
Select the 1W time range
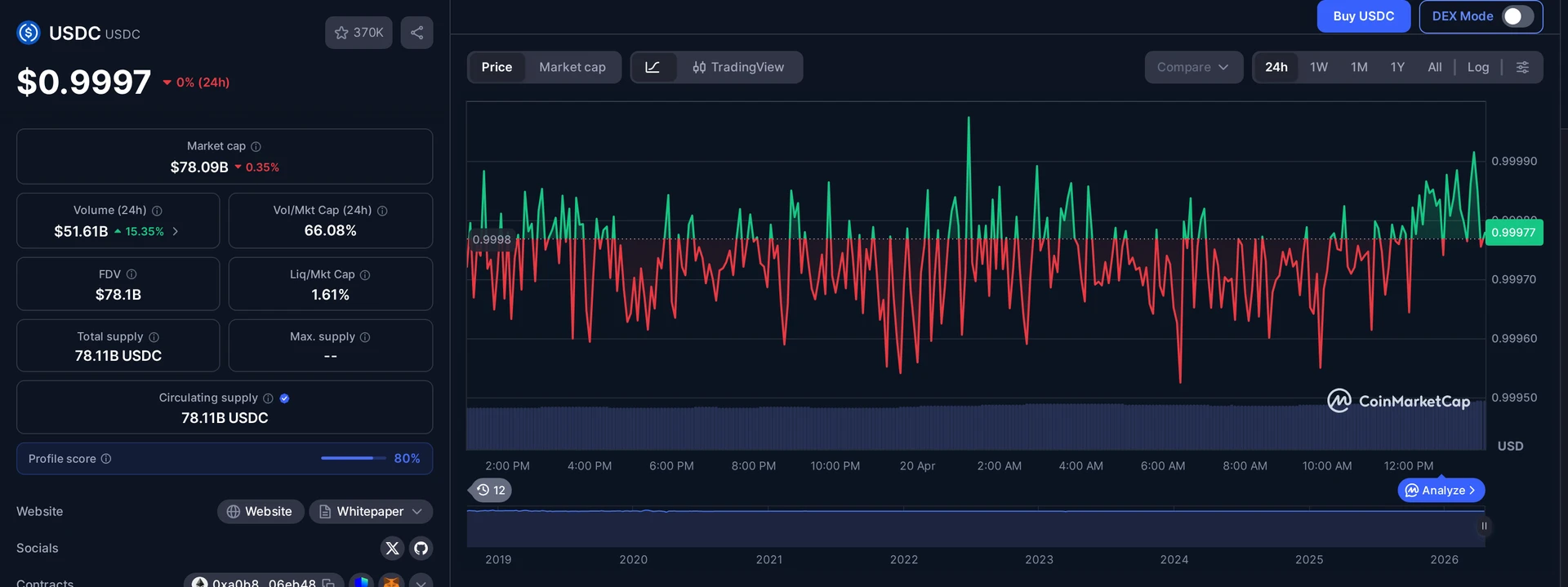pyautogui.click(x=1319, y=67)
